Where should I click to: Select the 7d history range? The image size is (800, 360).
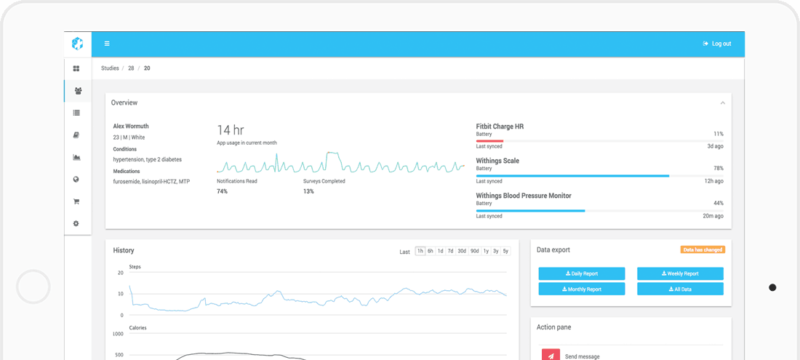(x=451, y=251)
